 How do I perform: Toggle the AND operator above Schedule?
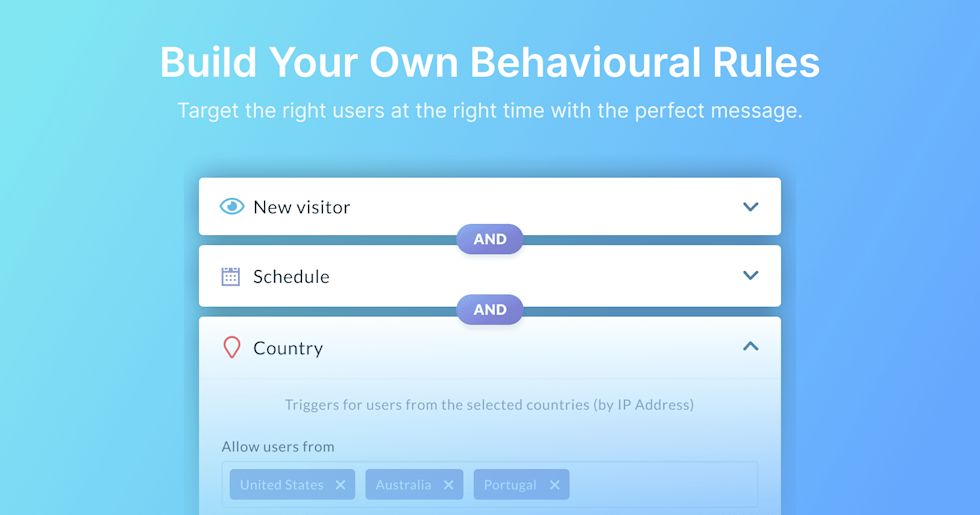coord(490,239)
